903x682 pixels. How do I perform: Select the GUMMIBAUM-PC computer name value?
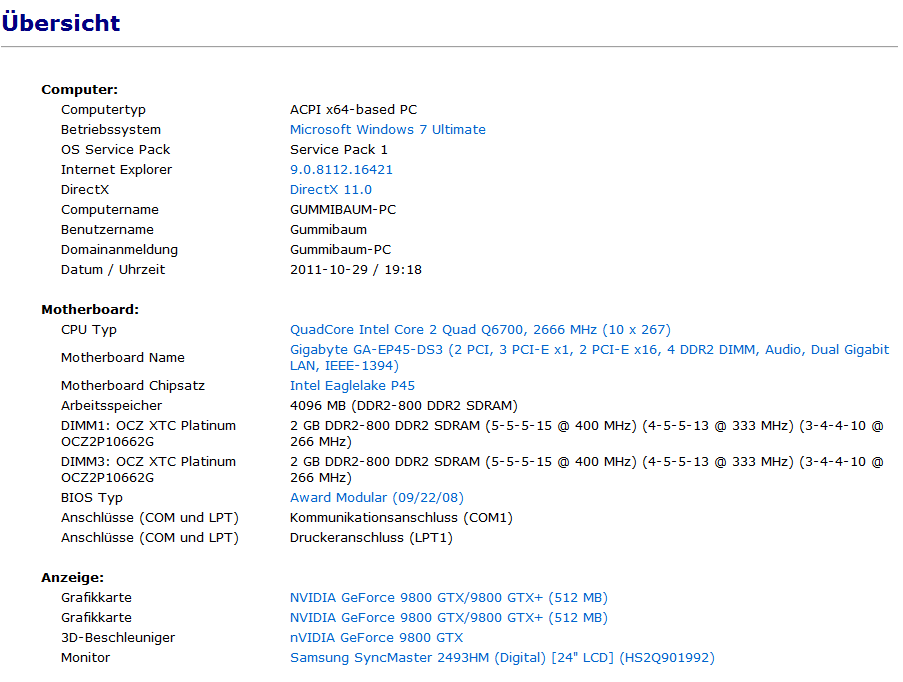(343, 210)
